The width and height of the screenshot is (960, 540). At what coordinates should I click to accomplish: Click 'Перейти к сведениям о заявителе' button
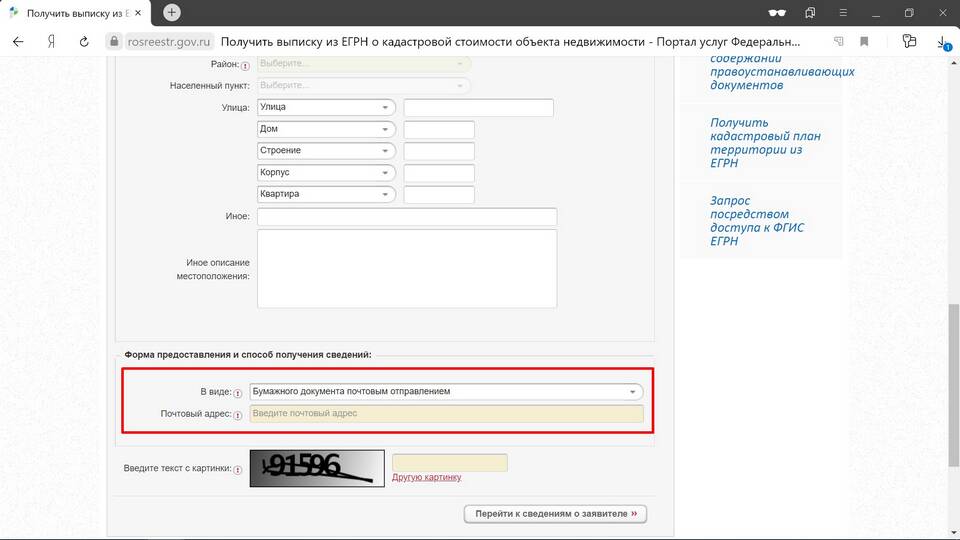coord(555,514)
